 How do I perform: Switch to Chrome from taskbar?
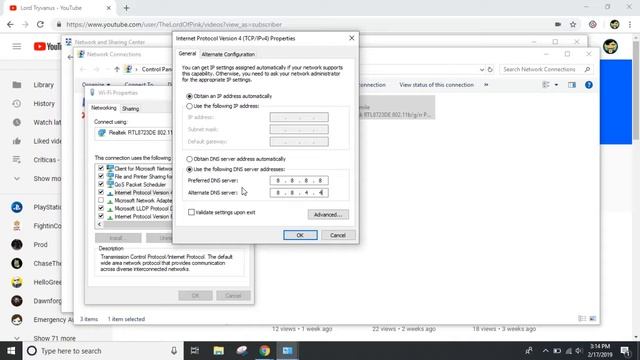[x=264, y=351]
